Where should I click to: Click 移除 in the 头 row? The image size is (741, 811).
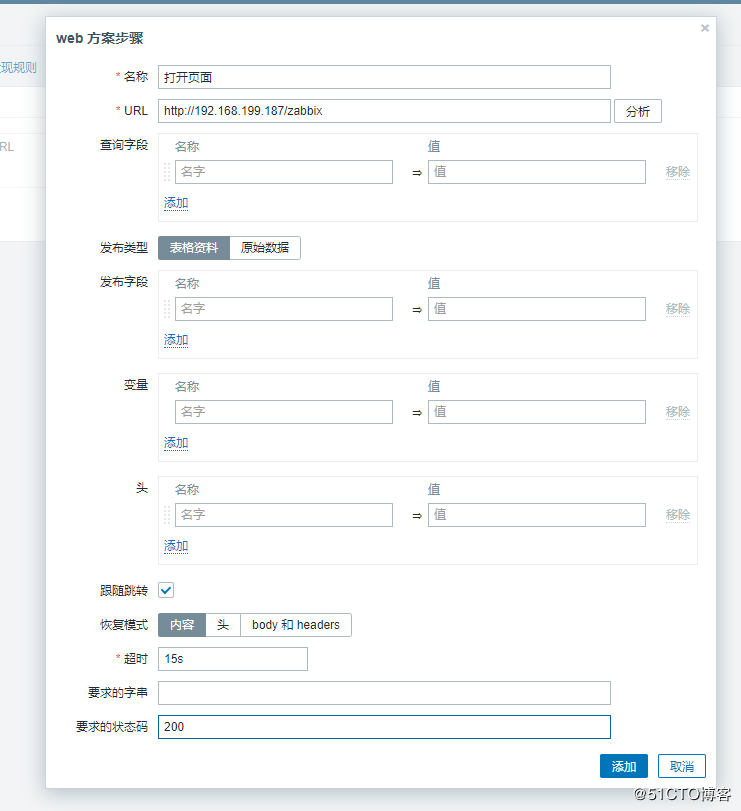click(678, 515)
